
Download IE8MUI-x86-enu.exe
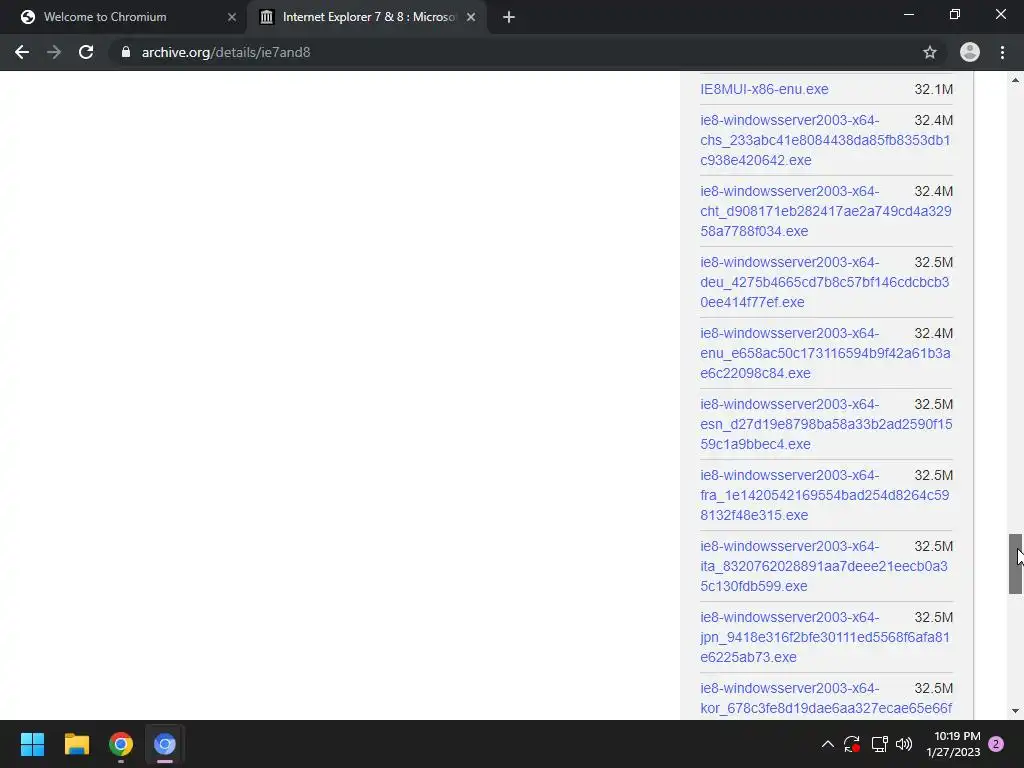click(764, 89)
